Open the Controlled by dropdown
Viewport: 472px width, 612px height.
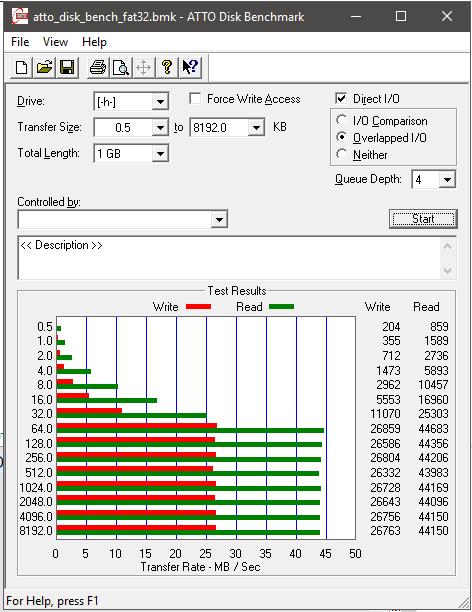tap(219, 219)
